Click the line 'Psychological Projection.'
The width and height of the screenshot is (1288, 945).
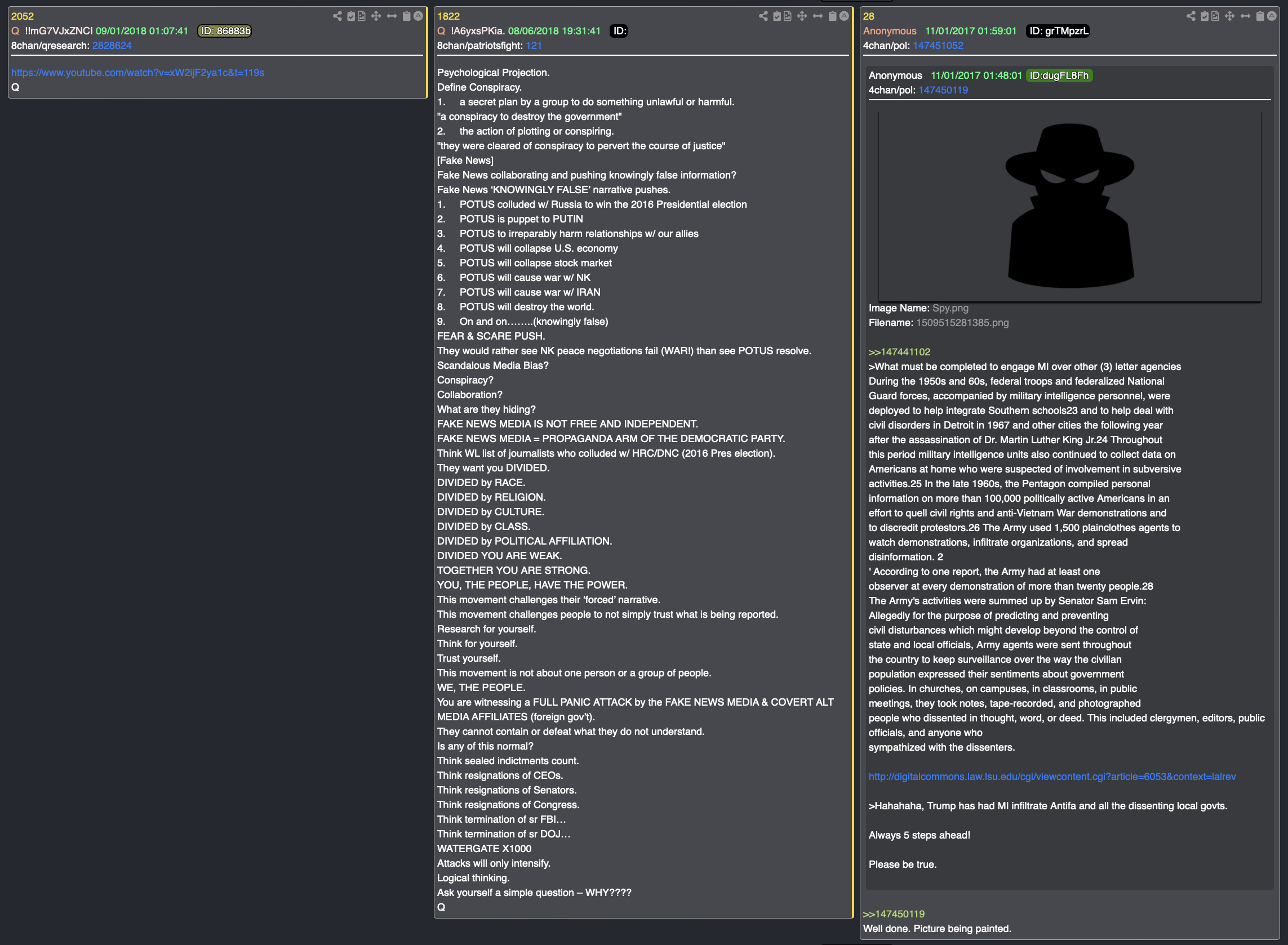click(x=493, y=73)
